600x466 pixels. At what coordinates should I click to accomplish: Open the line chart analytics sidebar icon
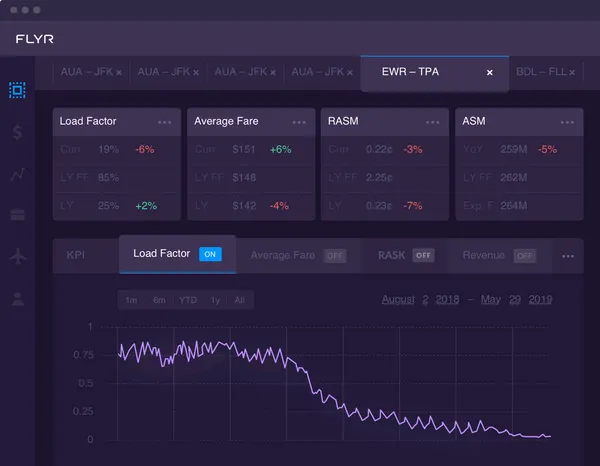(x=18, y=174)
